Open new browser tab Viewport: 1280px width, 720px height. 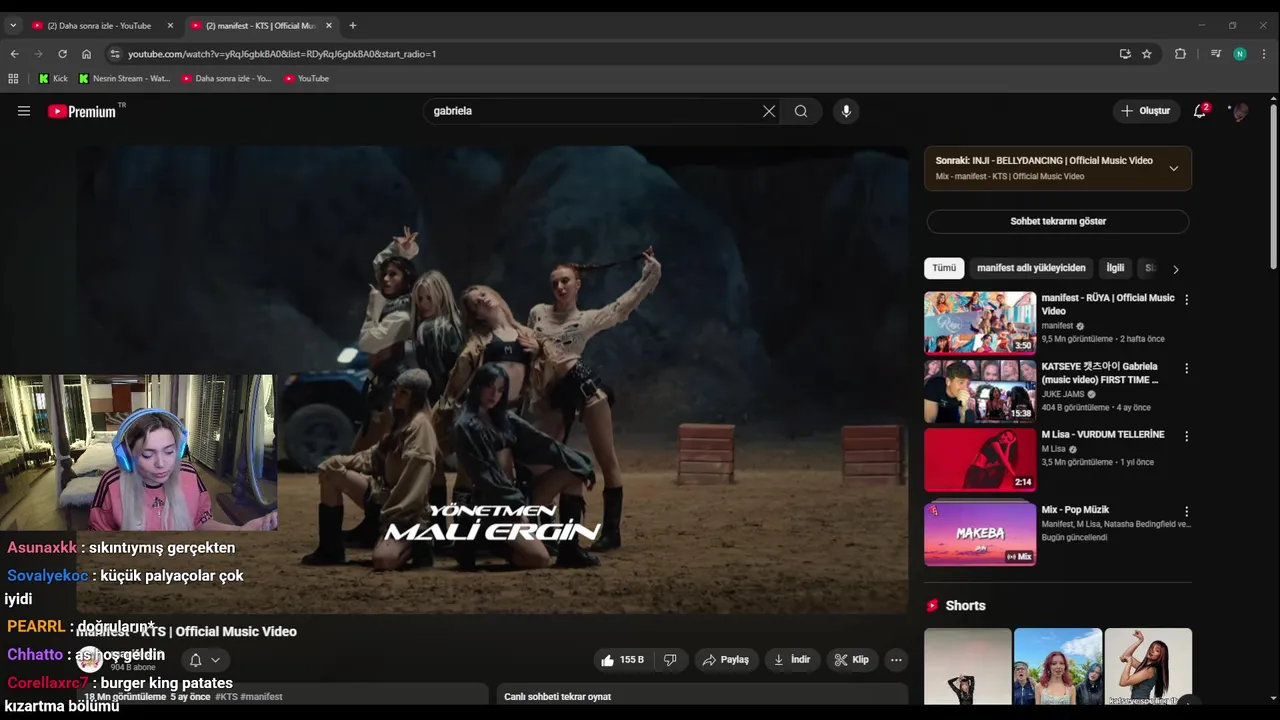click(352, 25)
